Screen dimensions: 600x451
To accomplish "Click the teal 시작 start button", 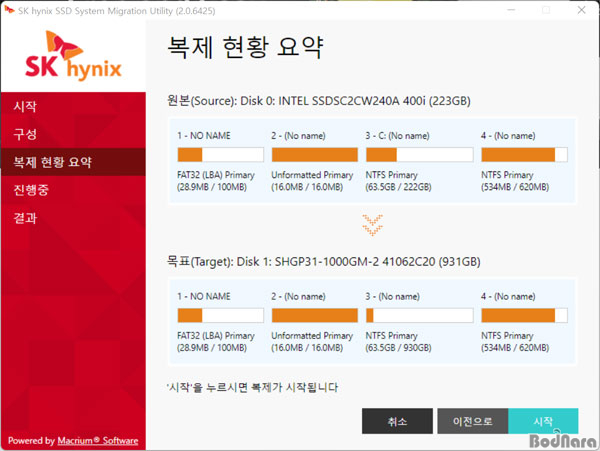I will pyautogui.click(x=543, y=421).
